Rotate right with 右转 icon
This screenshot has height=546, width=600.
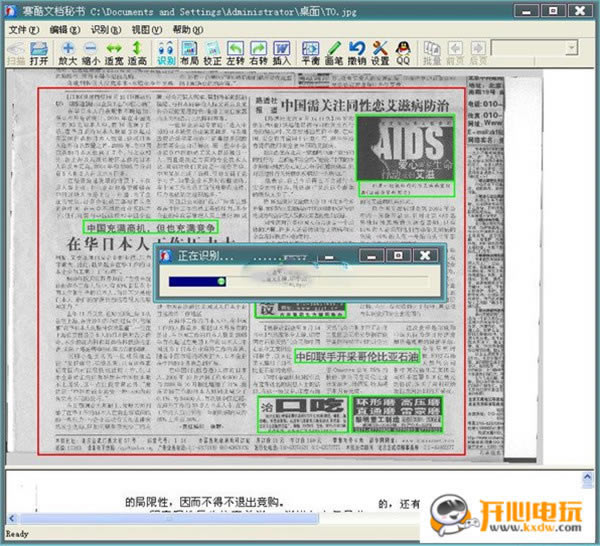point(258,53)
